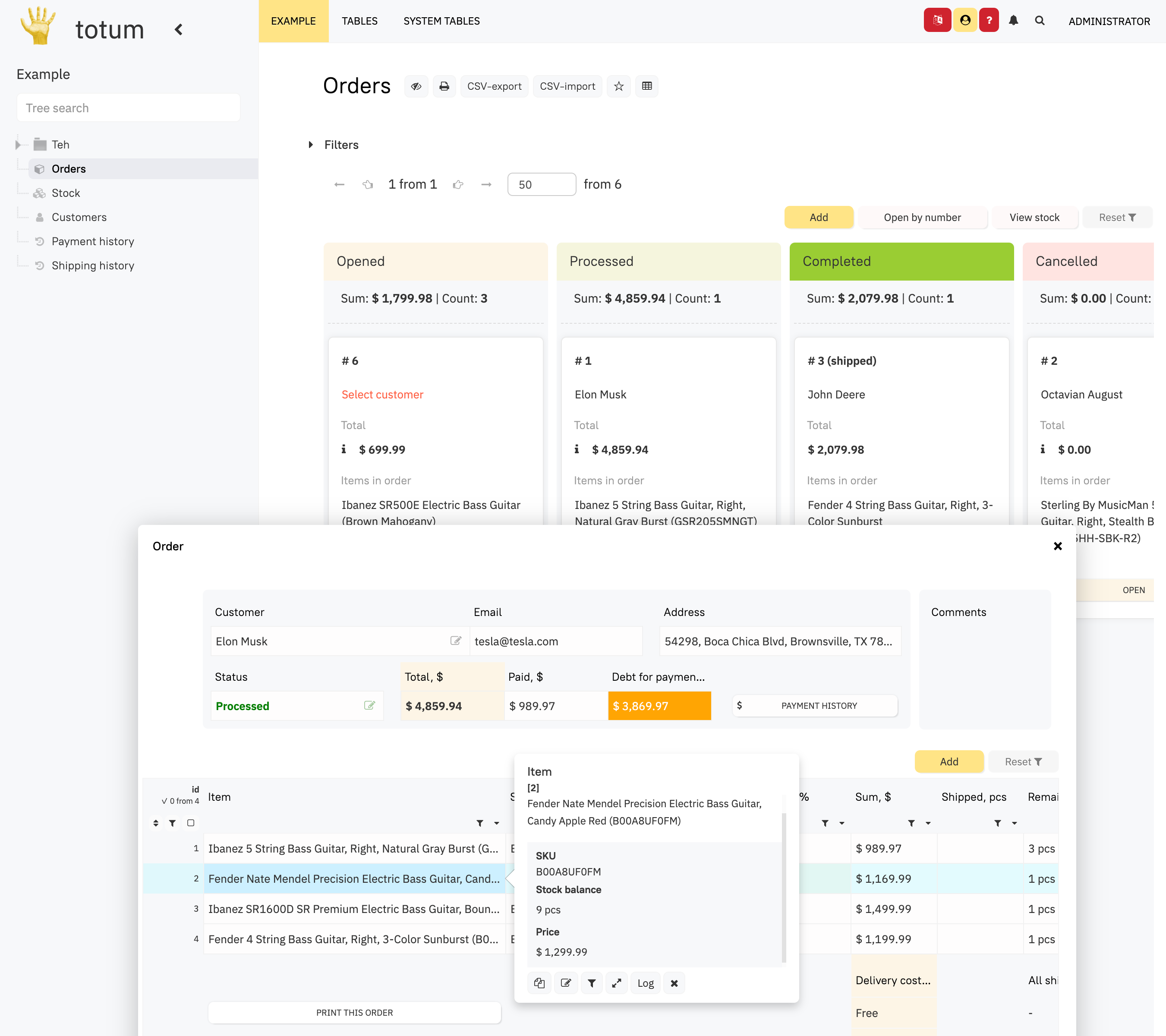Click inside the Tree search input field

click(x=128, y=108)
